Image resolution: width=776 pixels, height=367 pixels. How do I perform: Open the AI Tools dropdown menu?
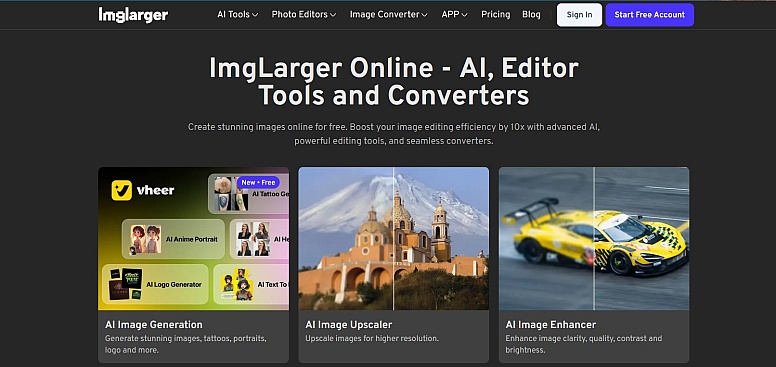238,15
